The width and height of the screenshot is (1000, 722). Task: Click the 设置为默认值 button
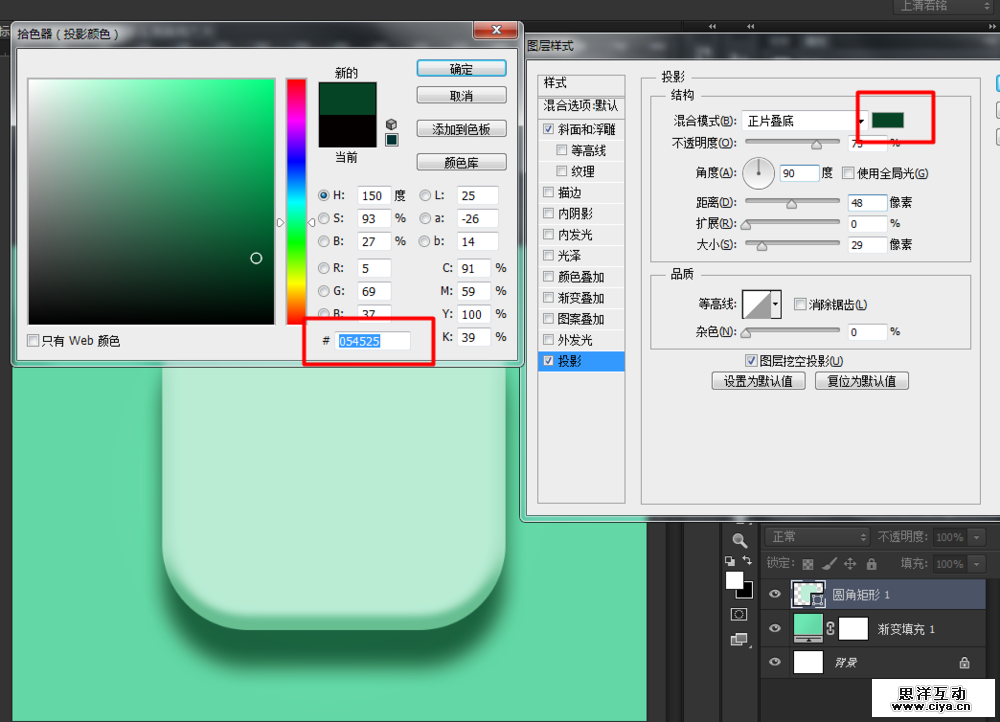pos(758,381)
